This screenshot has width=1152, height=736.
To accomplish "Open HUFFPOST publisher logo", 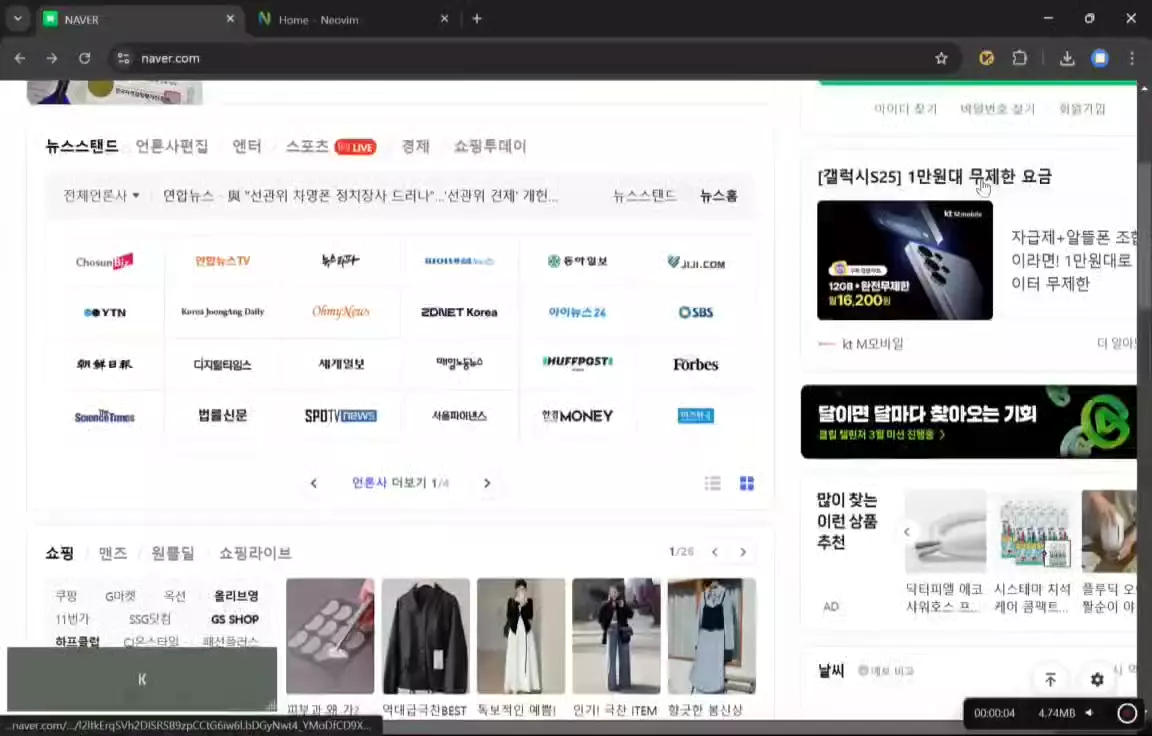I will pos(577,363).
